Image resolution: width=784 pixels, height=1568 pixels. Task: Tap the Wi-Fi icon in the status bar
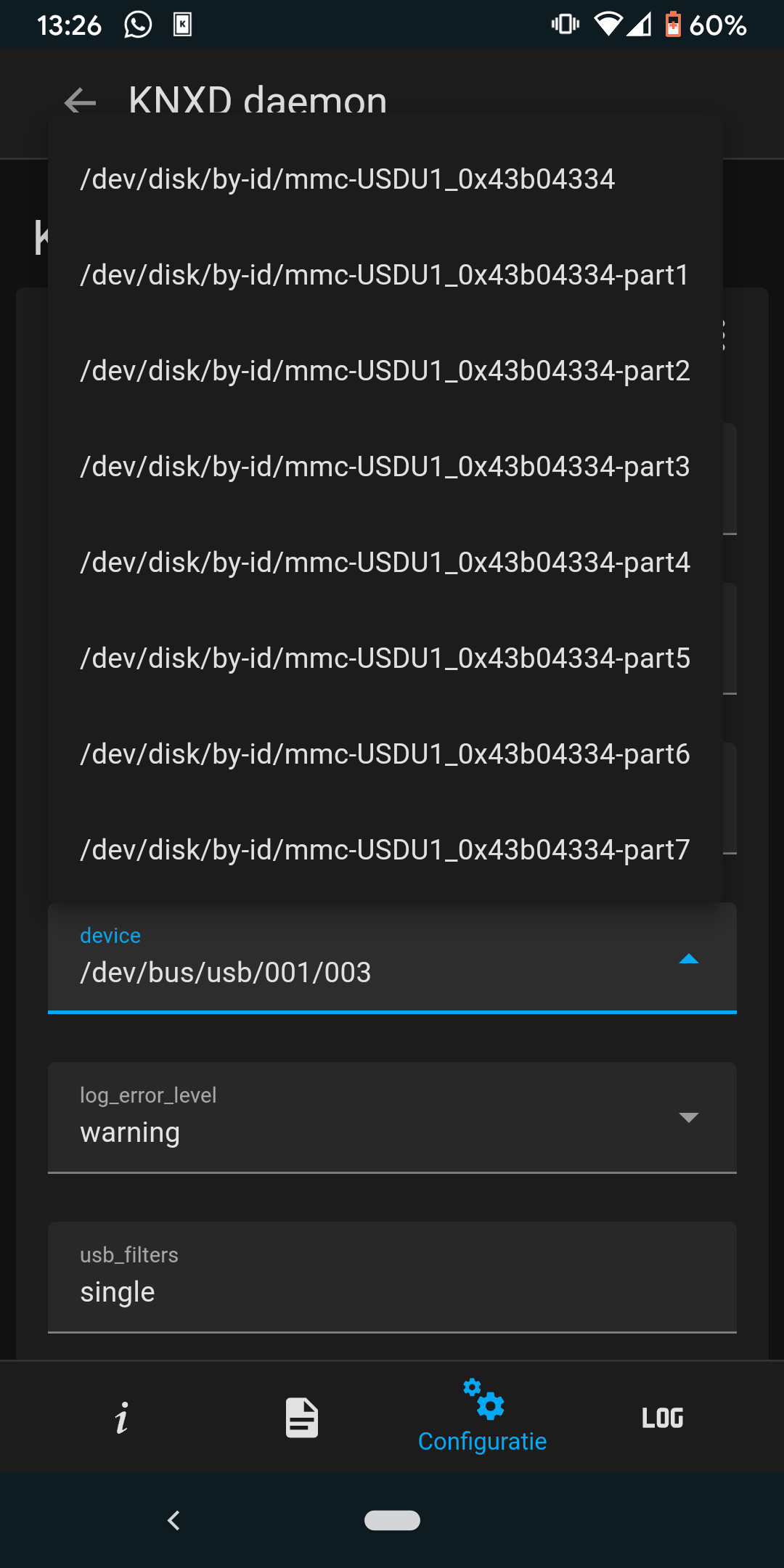609,24
